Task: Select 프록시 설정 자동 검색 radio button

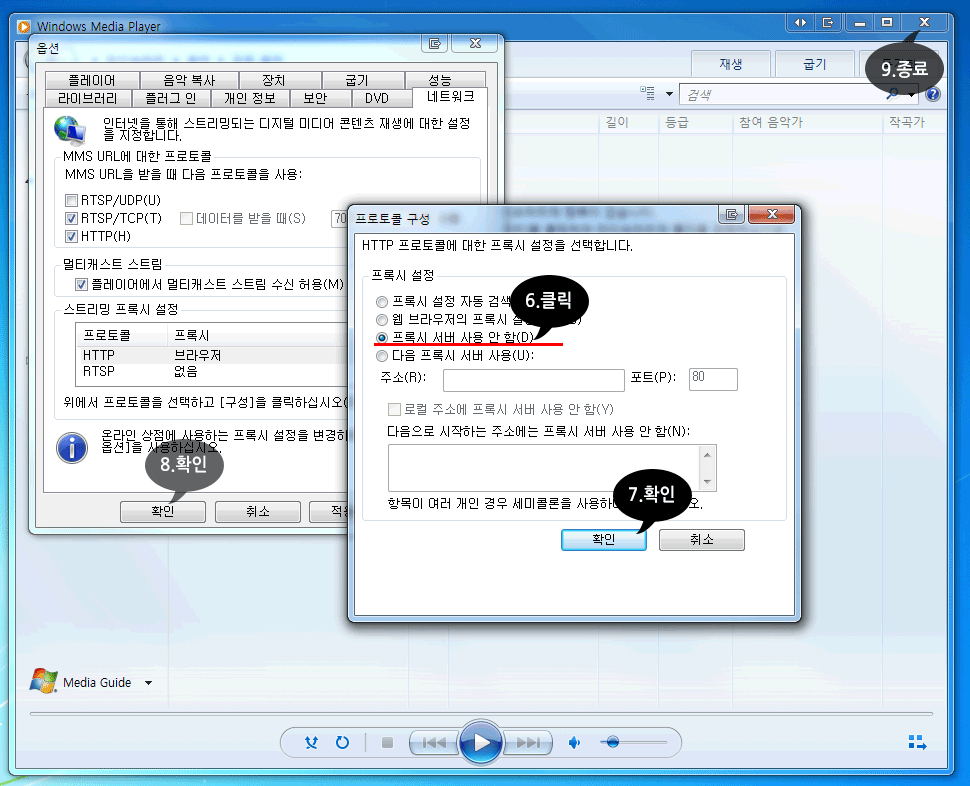Action: click(382, 302)
